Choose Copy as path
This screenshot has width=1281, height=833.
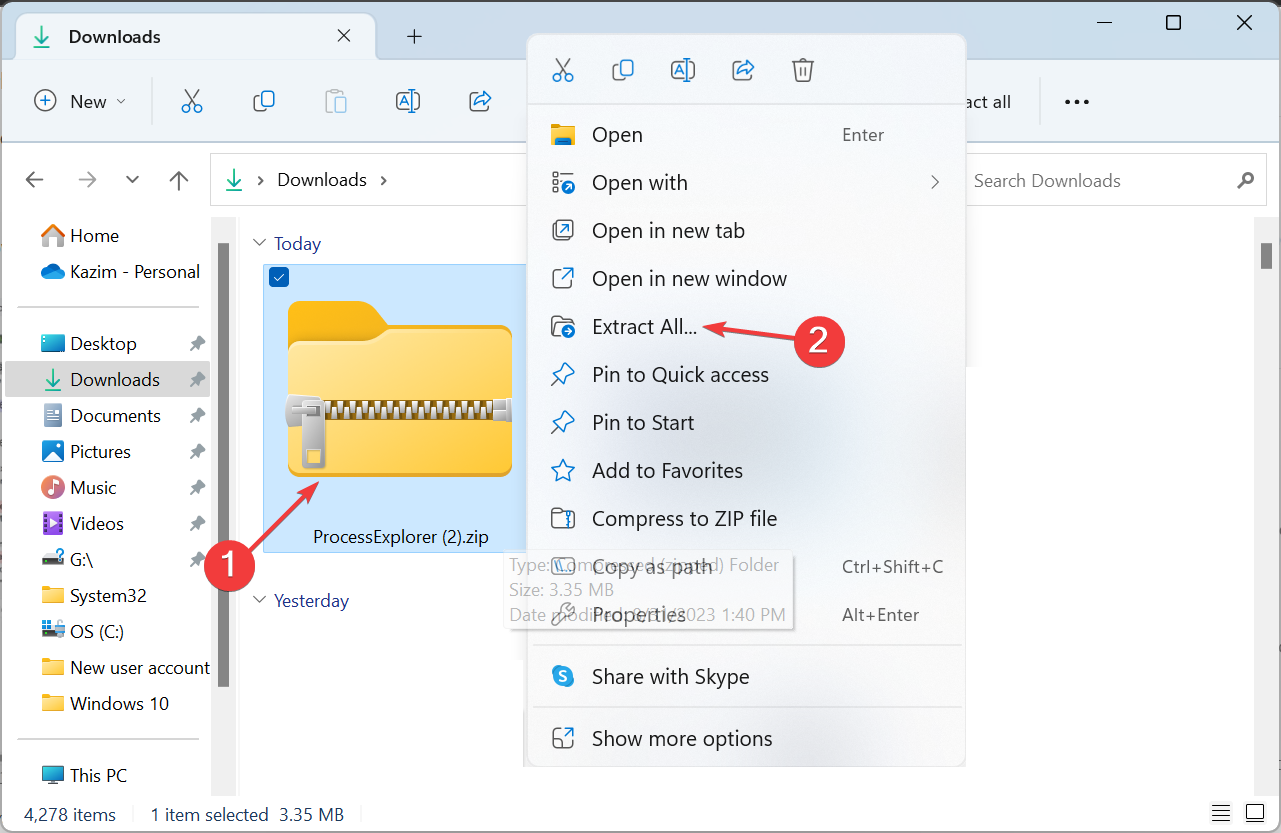(x=746, y=567)
